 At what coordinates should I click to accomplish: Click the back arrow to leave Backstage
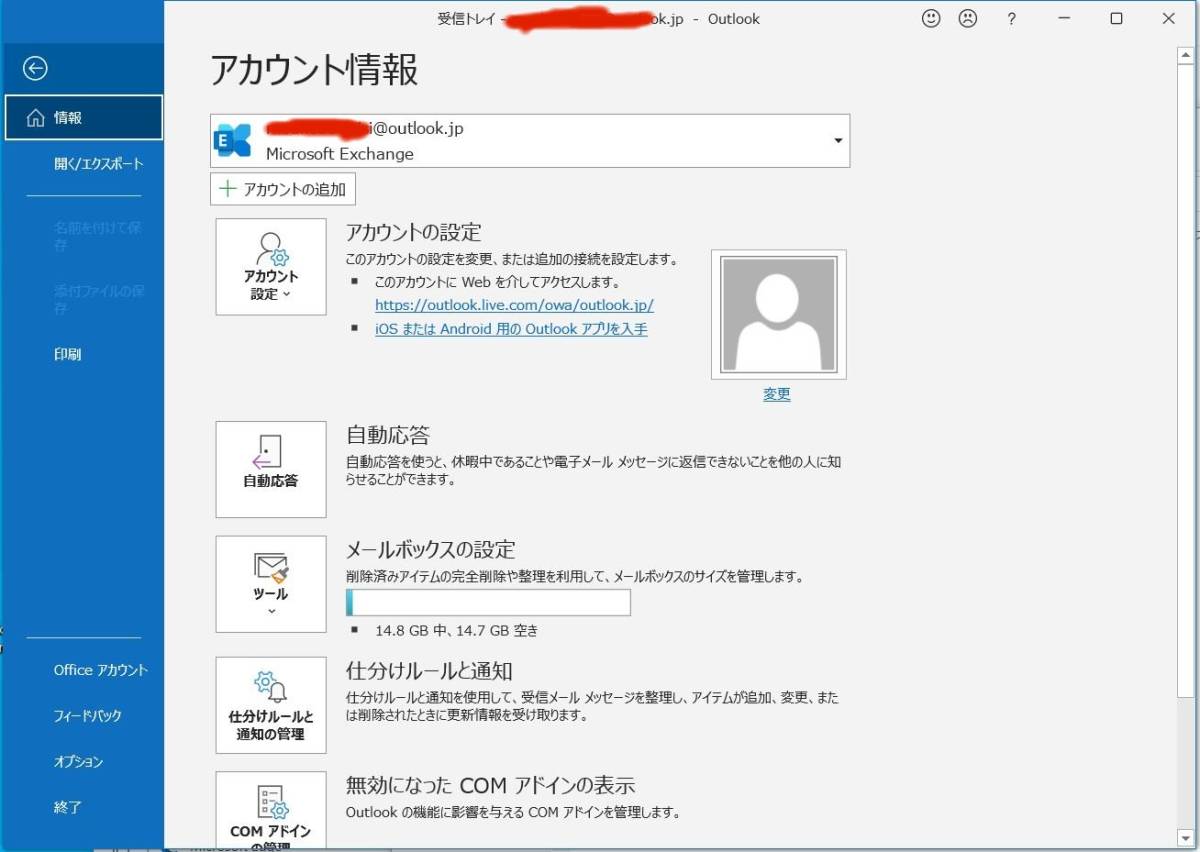pos(36,68)
